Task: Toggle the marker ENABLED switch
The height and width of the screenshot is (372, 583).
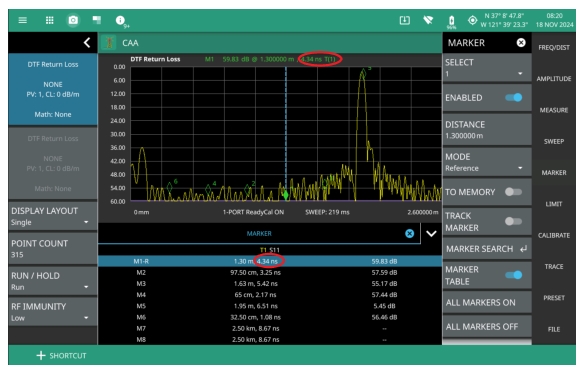Action: click(x=513, y=98)
